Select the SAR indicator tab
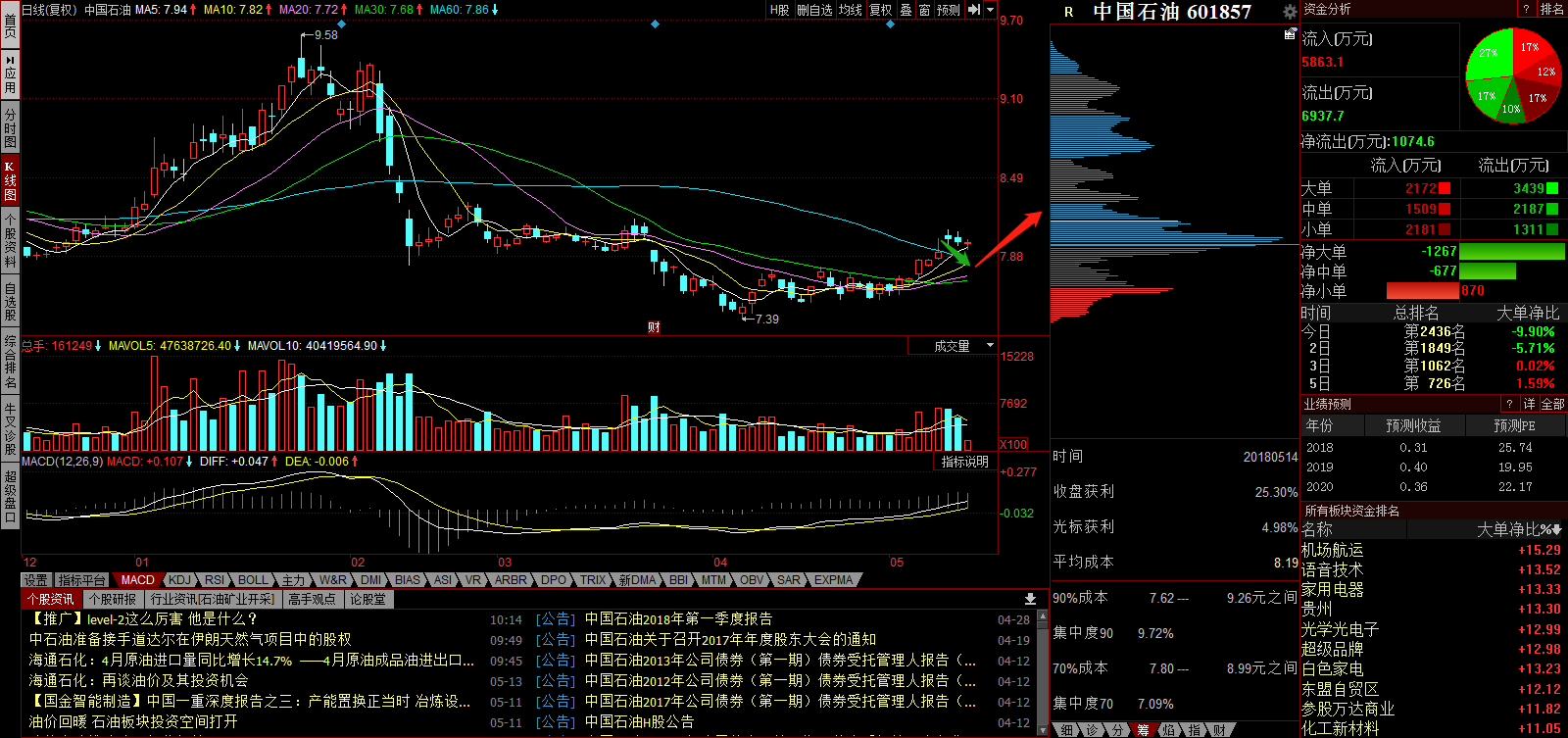Image resolution: width=1568 pixels, height=738 pixels. pos(789,580)
